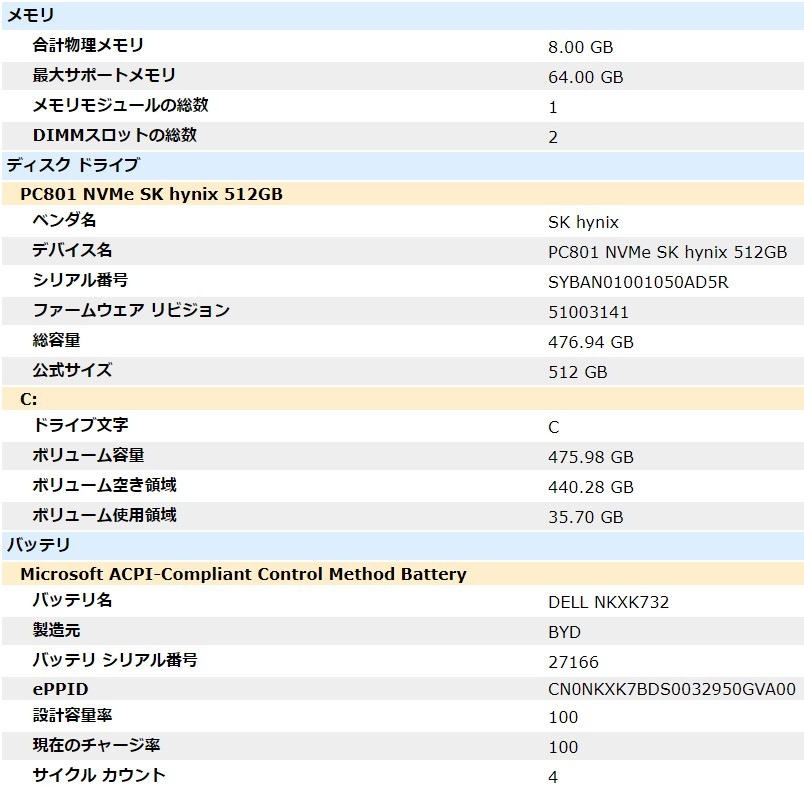The height and width of the screenshot is (786, 804).
Task: Select the ファームウェア リビジョン label
Action: pyautogui.click(x=131, y=310)
